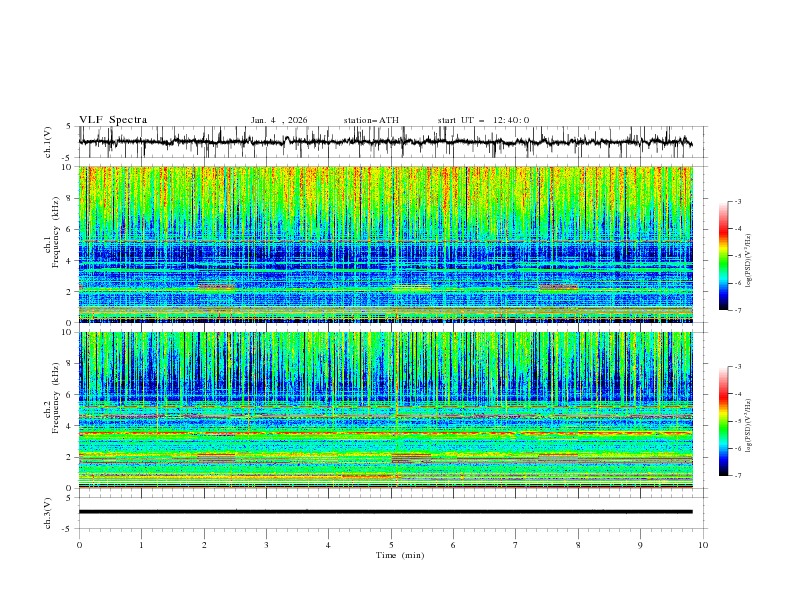Click the time axis tick labeled "6"
The image size is (792, 612).
[x=453, y=545]
